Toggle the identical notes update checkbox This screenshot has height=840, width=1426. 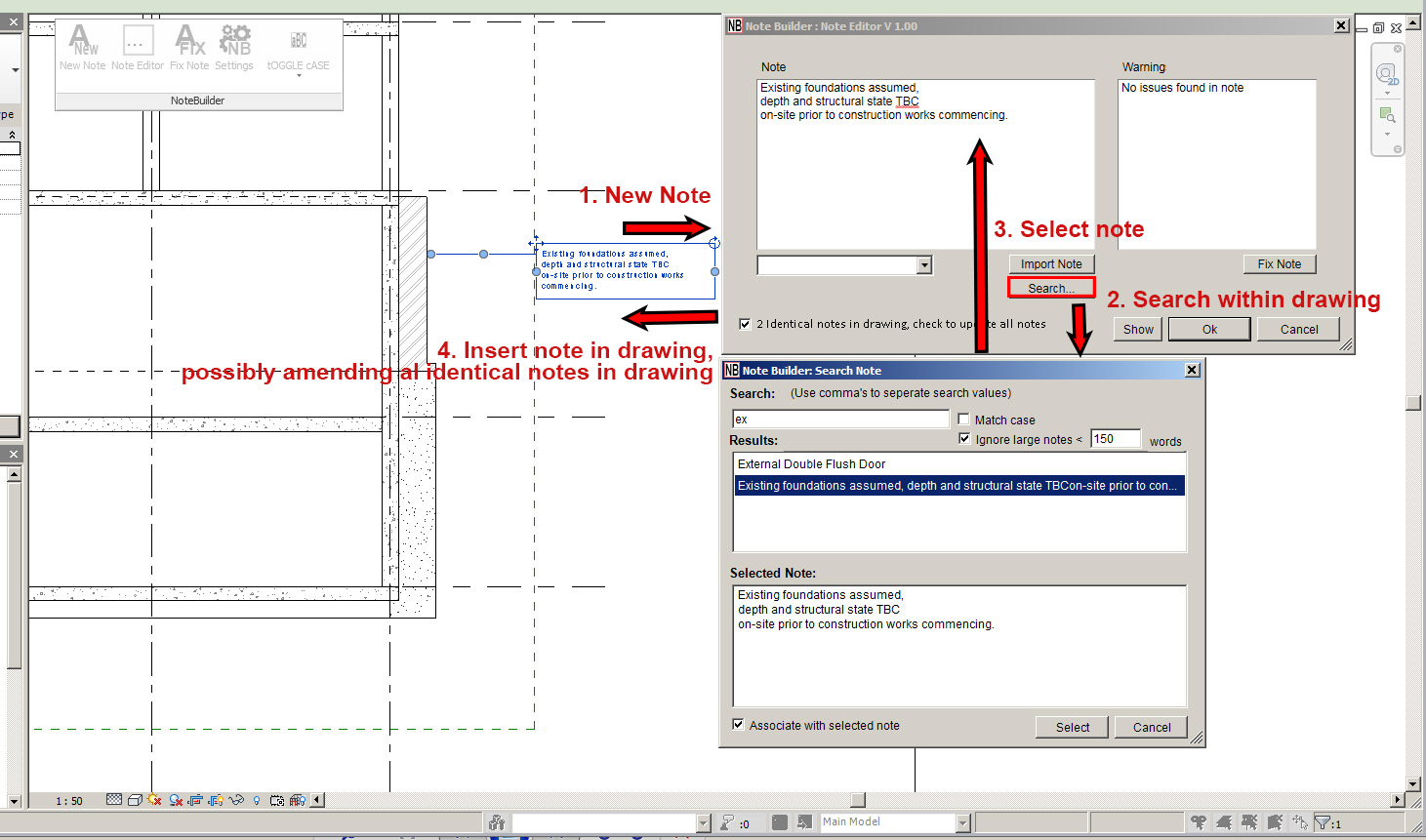tap(746, 324)
